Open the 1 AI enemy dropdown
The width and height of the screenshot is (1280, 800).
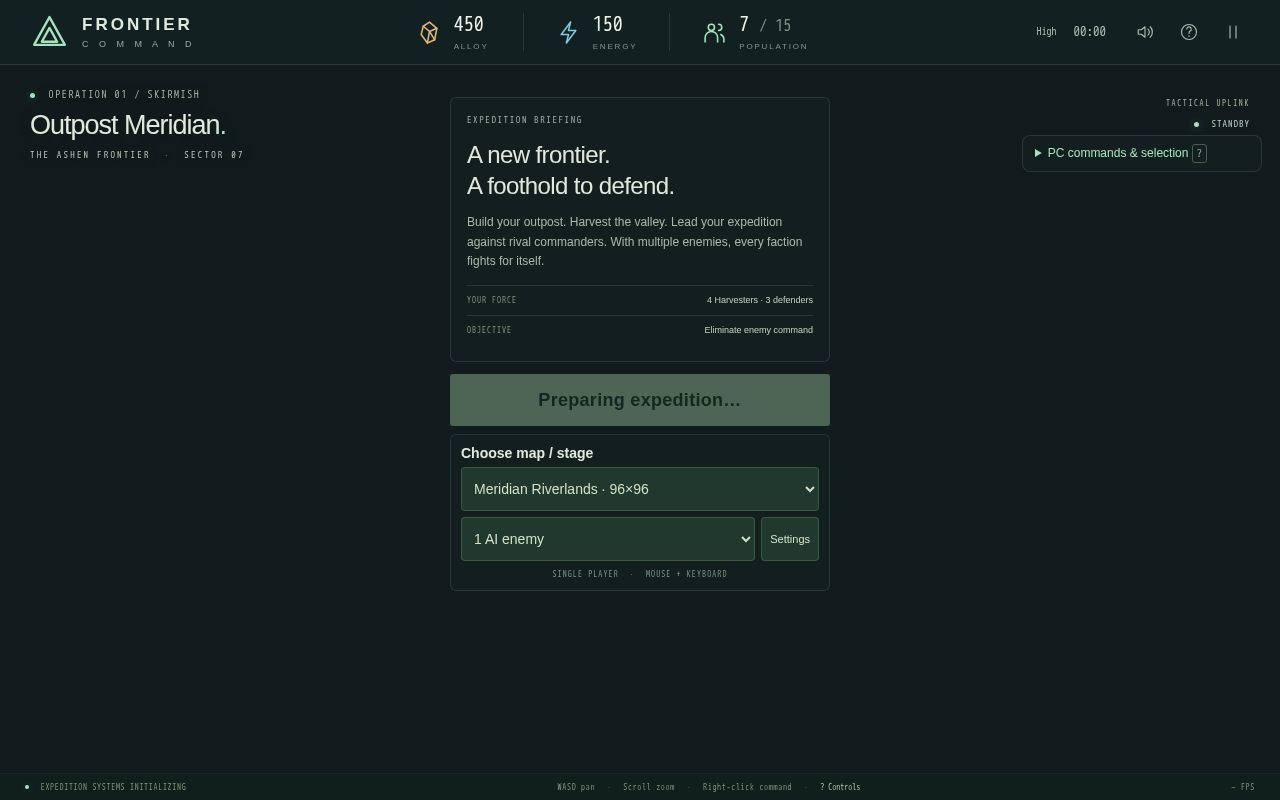(608, 539)
